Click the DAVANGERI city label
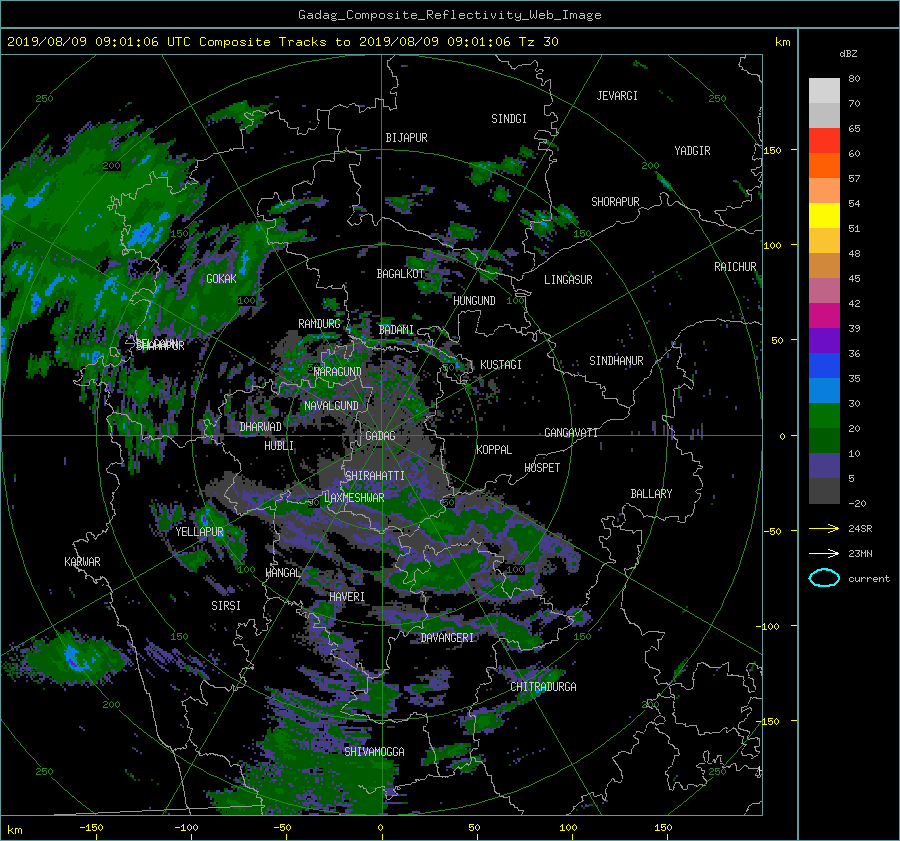 coord(447,638)
